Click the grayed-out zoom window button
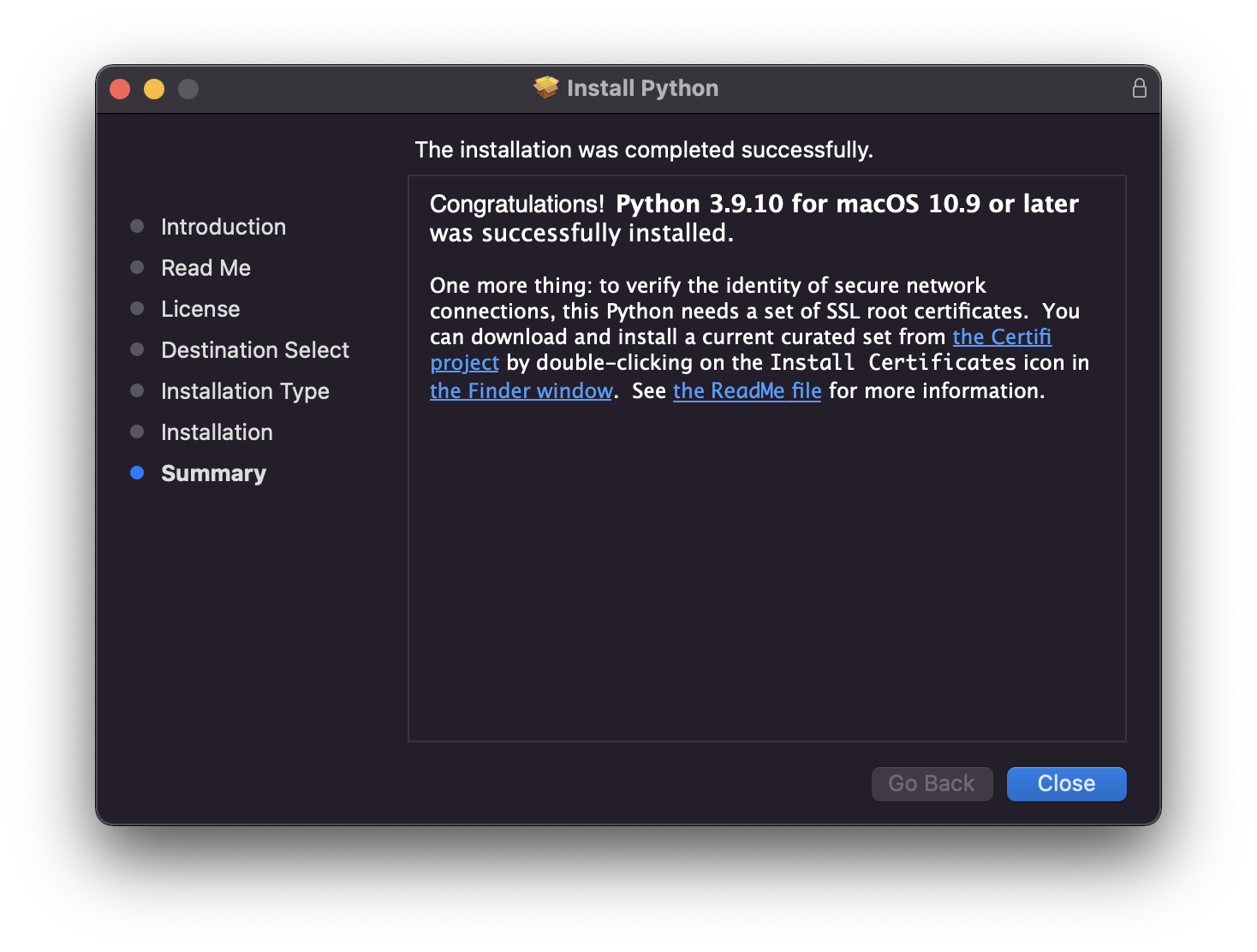The image size is (1257, 952). point(188,89)
